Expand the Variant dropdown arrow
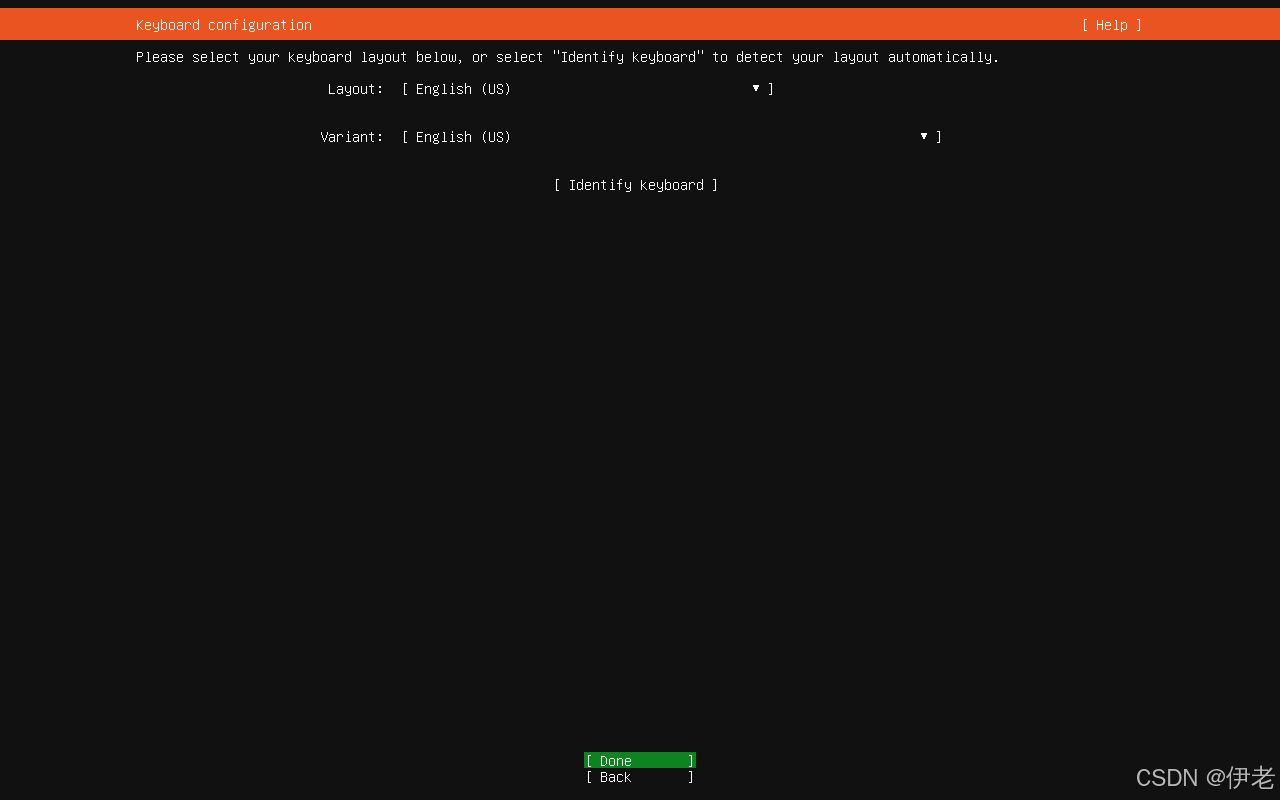Viewport: 1280px width, 800px height. click(x=924, y=137)
